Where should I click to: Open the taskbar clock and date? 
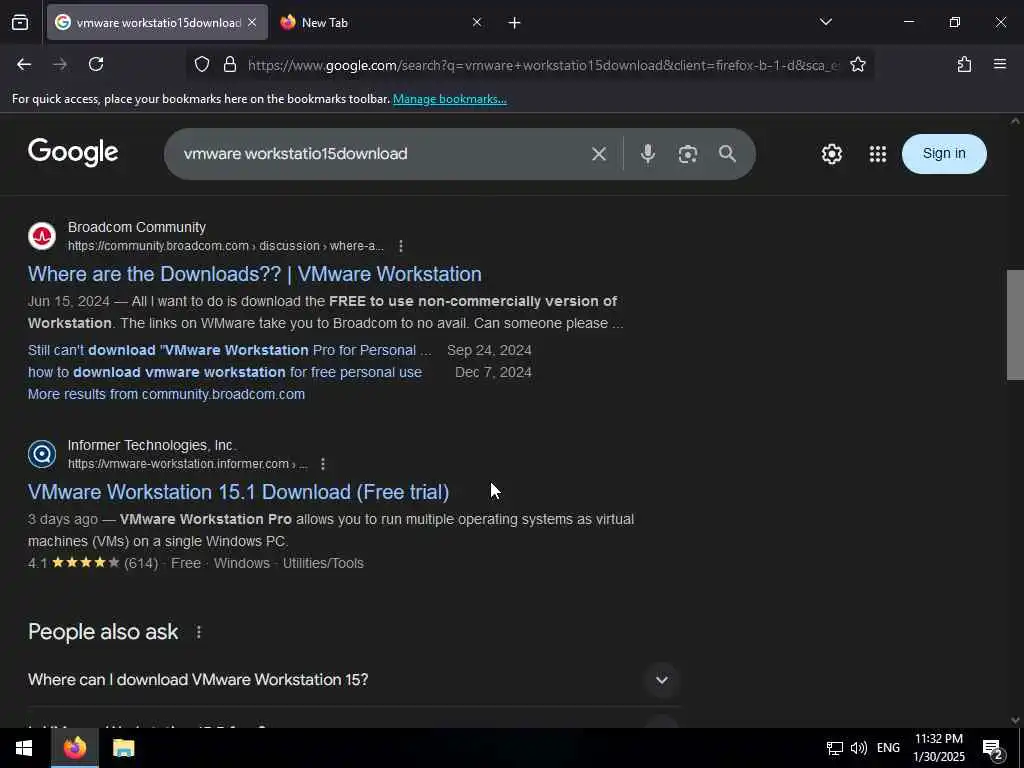tap(938, 748)
